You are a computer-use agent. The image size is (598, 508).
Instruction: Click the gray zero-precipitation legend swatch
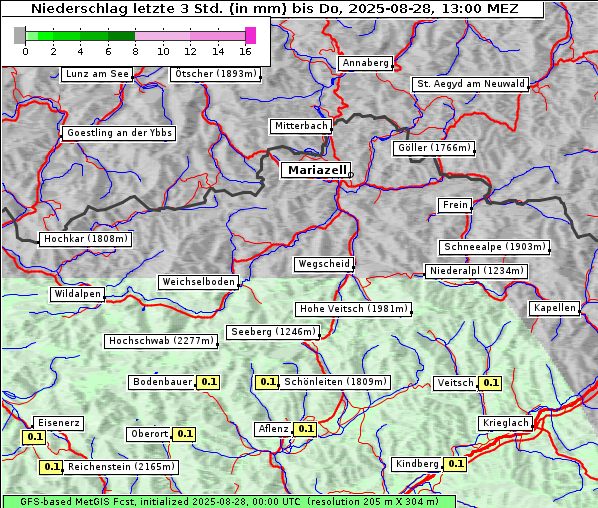tap(19, 35)
